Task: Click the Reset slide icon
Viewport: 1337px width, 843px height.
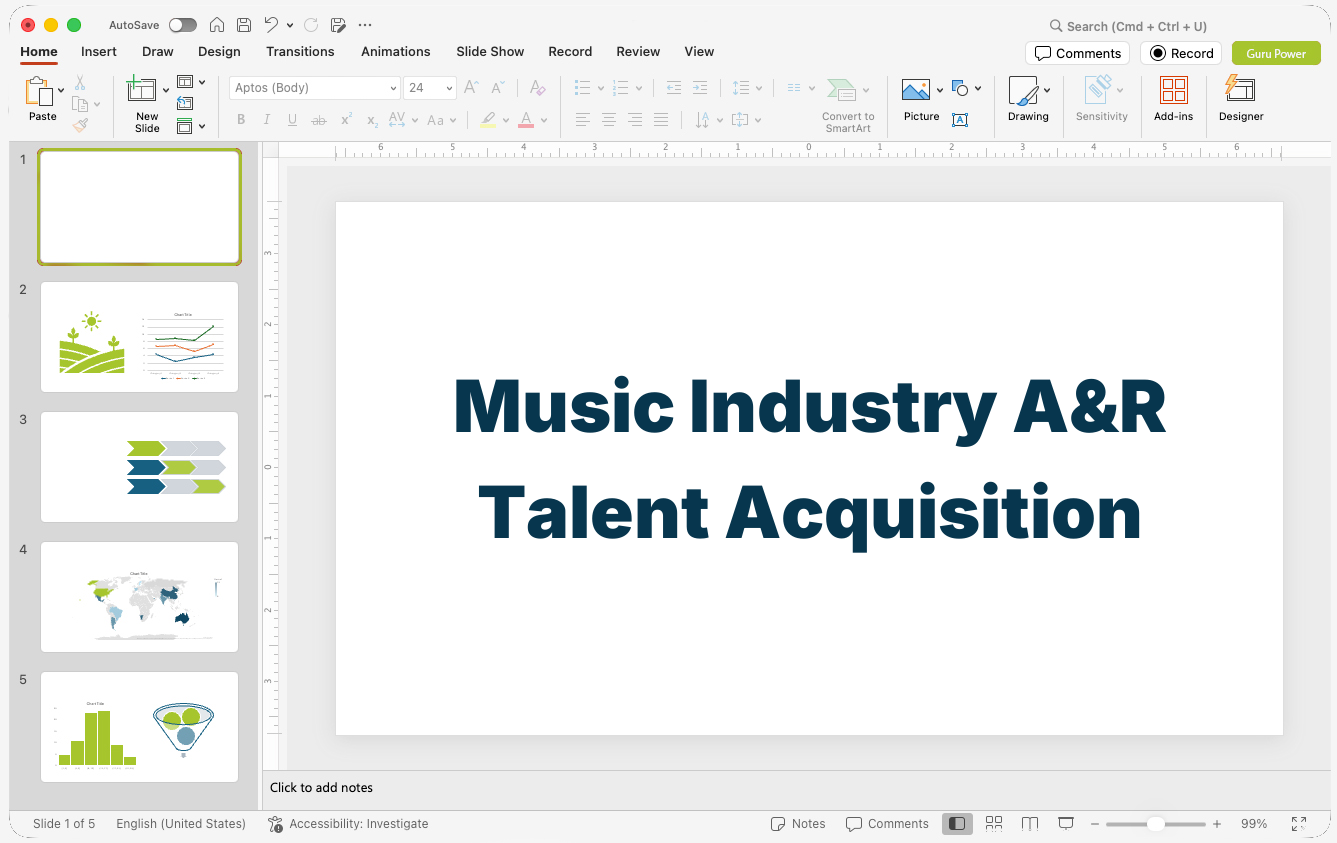Action: [185, 103]
